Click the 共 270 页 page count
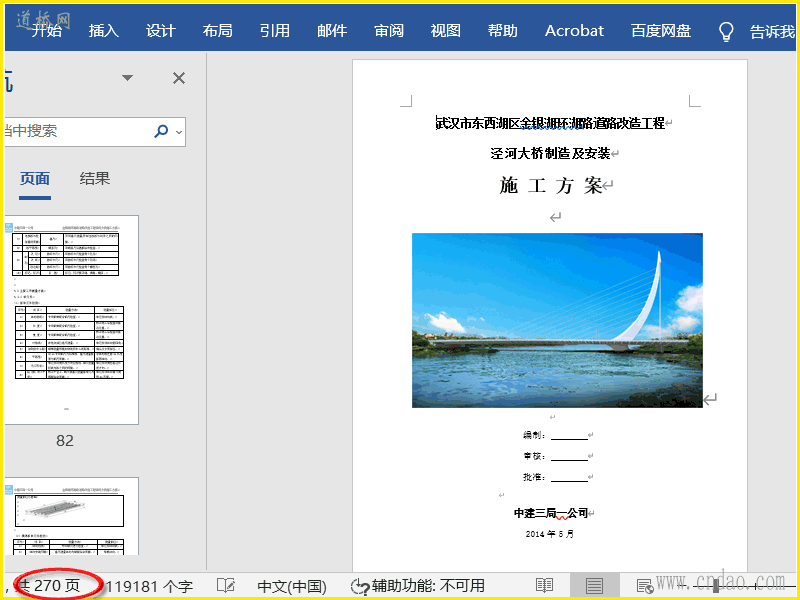Image resolution: width=800 pixels, height=600 pixels. point(49,586)
